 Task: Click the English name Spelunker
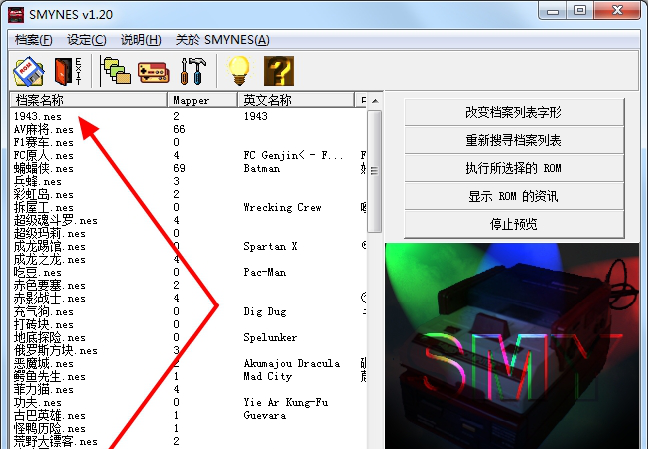coord(270,338)
